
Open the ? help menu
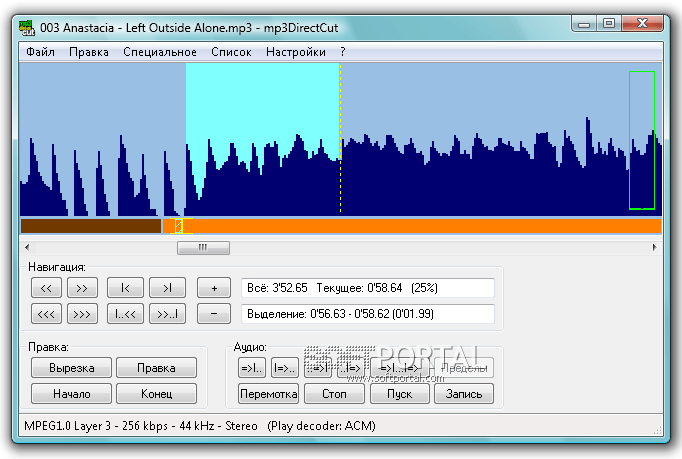point(343,52)
